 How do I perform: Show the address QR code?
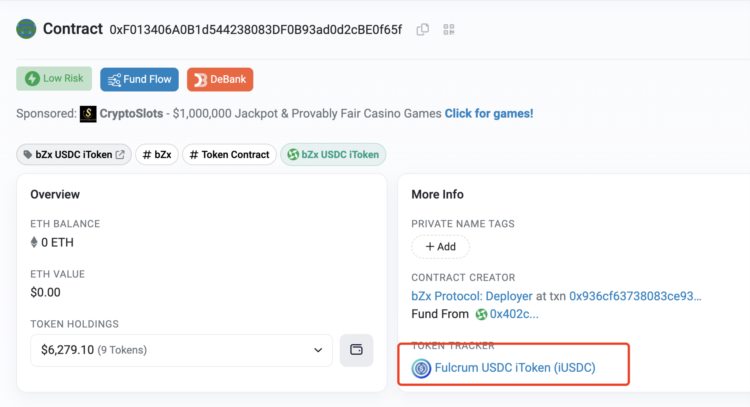click(x=448, y=30)
